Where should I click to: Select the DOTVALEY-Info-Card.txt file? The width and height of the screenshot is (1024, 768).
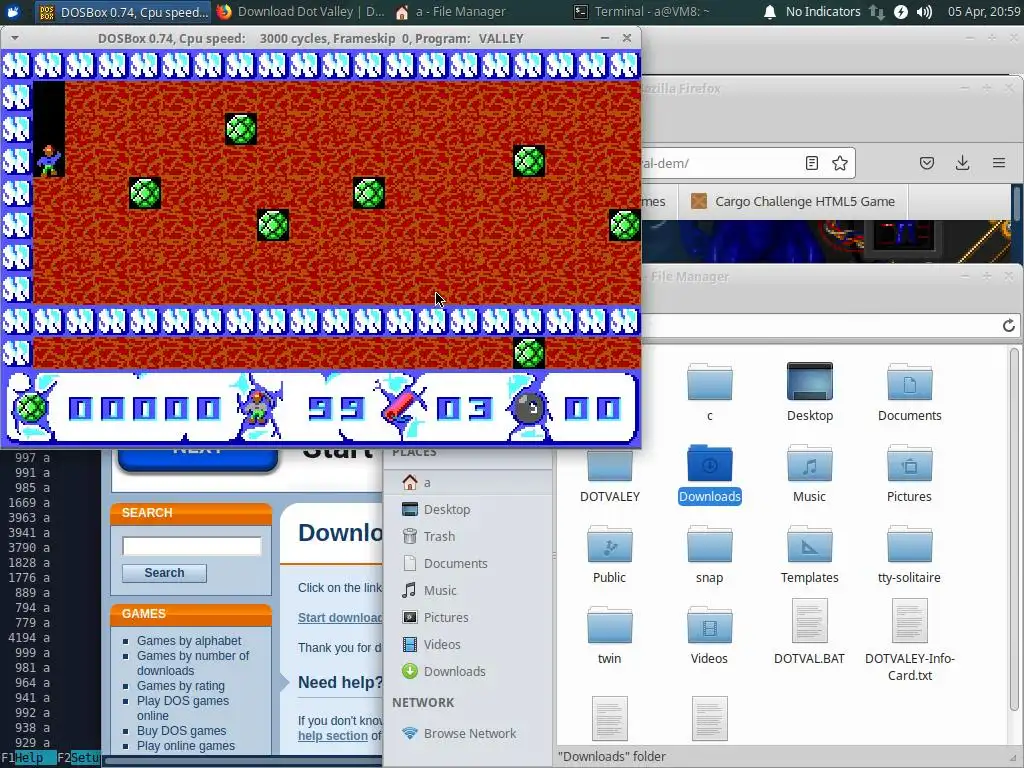click(x=910, y=640)
